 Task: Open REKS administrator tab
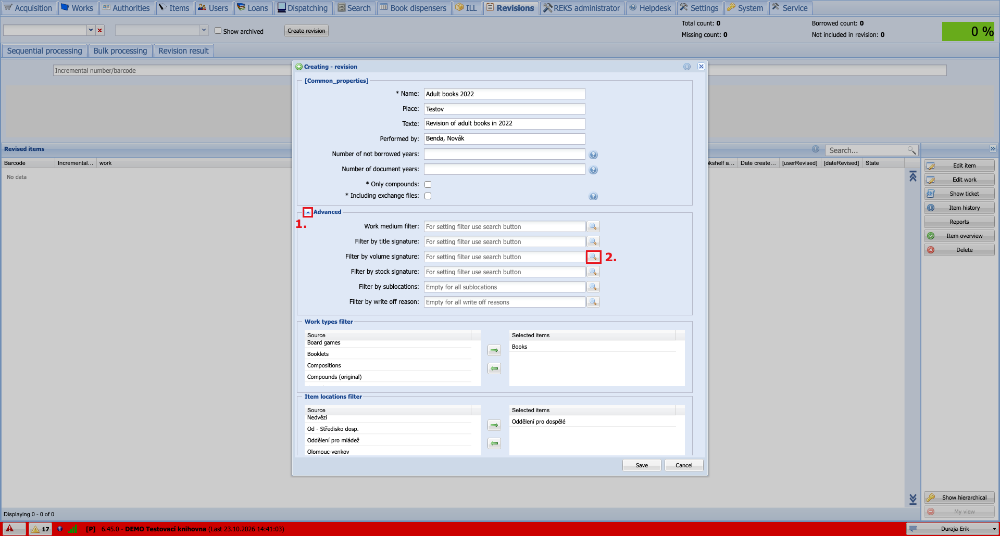click(582, 8)
